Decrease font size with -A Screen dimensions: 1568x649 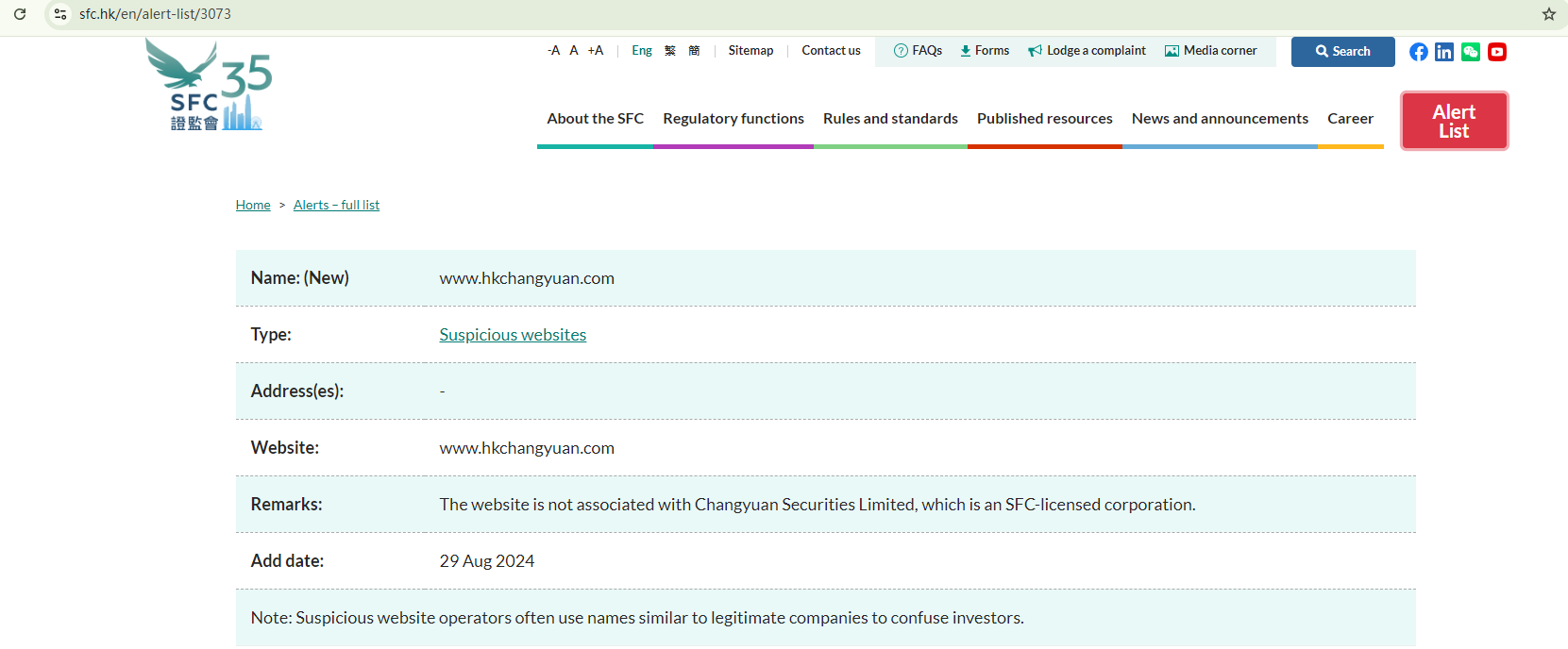553,51
